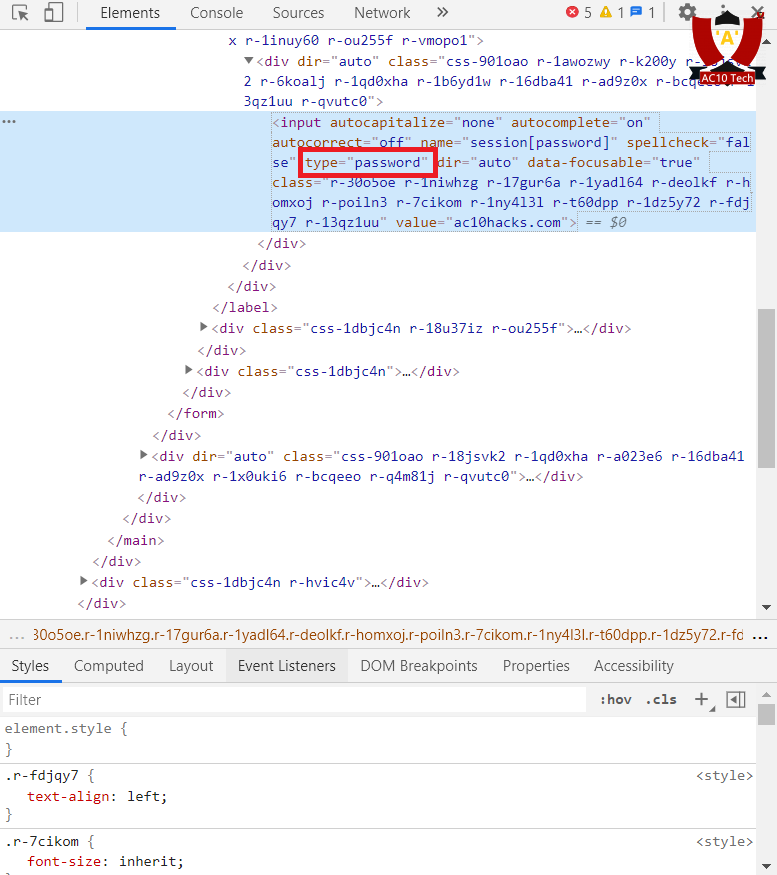Click breadcrumb overflow dots on left

17,637
